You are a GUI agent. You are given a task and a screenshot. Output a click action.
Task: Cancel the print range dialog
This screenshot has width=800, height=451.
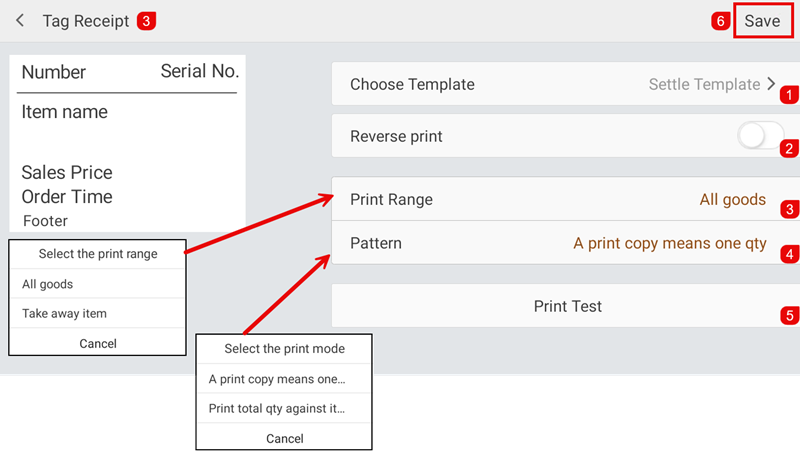[97, 343]
